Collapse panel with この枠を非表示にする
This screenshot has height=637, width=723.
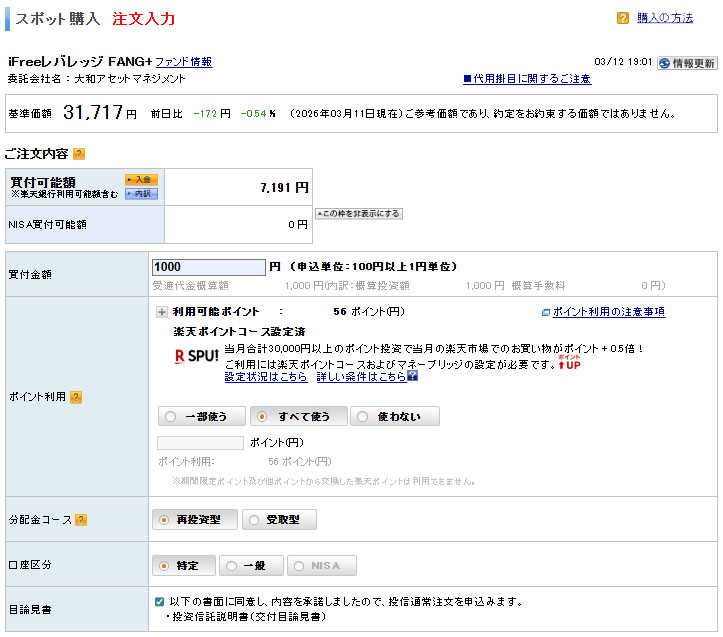tap(358, 213)
